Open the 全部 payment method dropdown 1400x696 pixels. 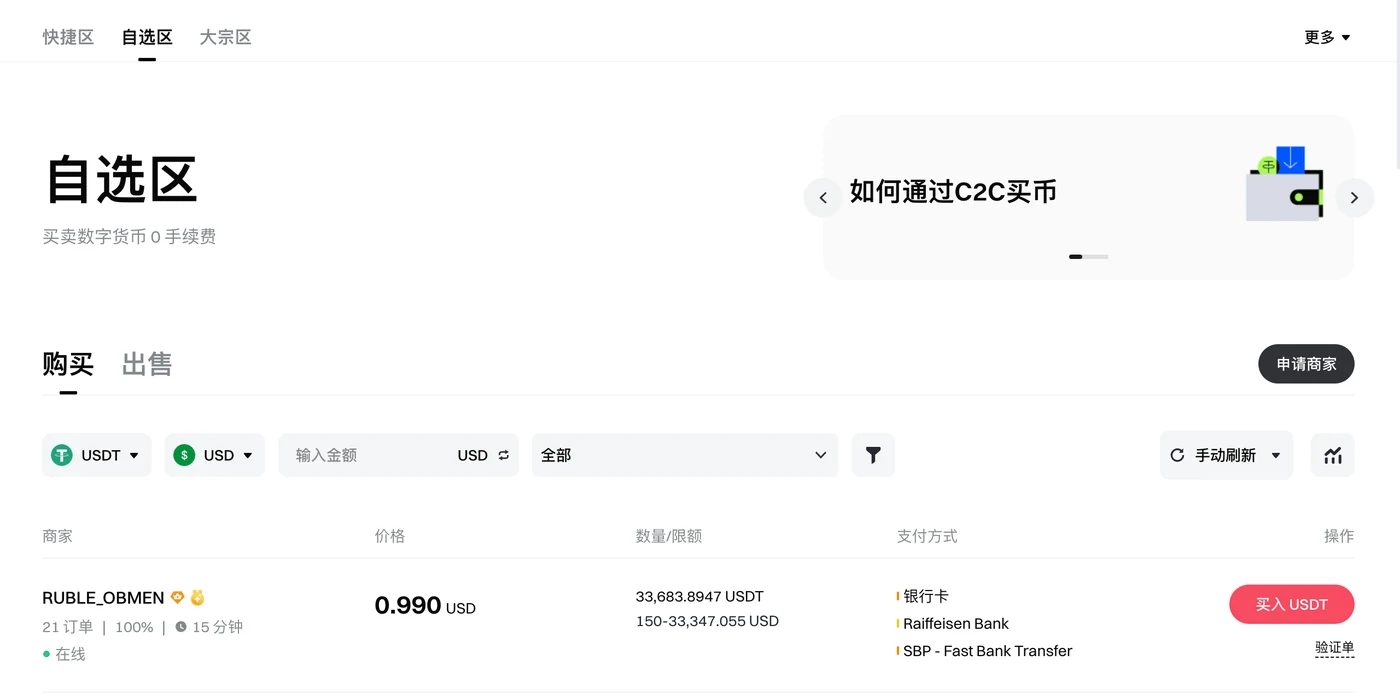pos(685,455)
